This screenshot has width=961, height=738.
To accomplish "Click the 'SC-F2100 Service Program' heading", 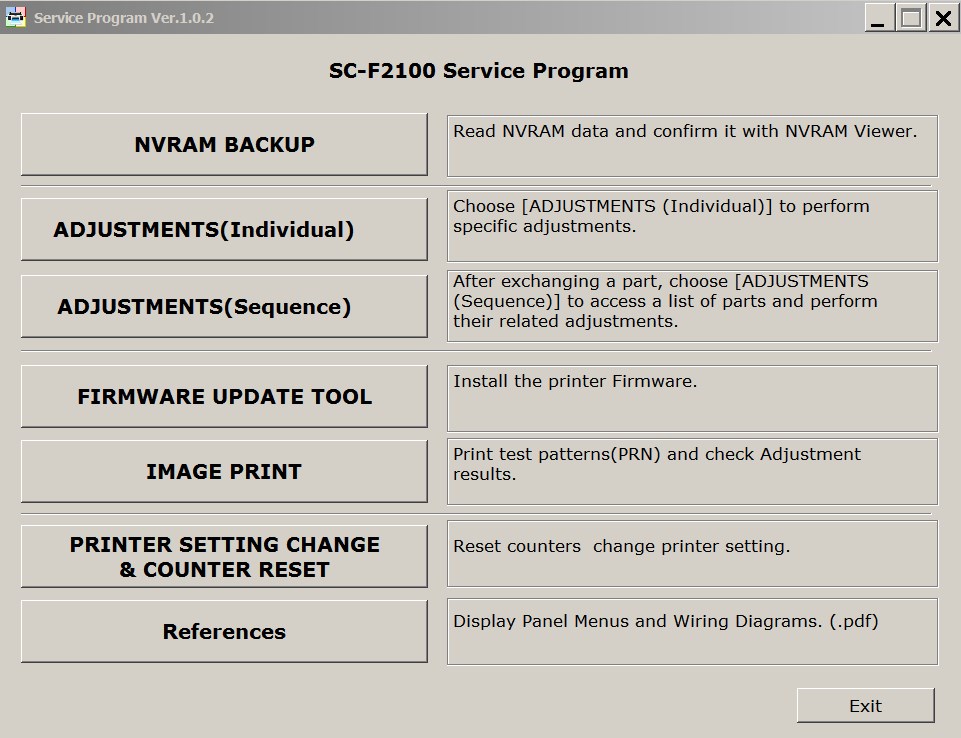I will [479, 70].
